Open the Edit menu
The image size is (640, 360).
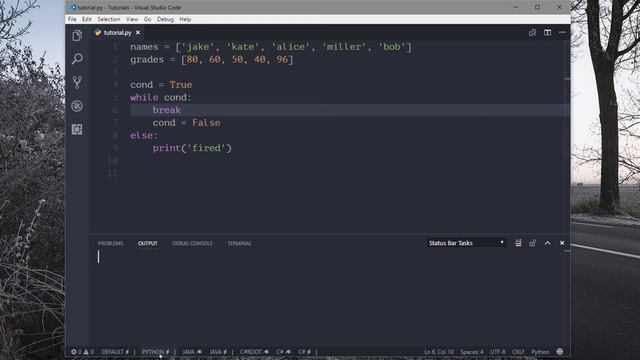pyautogui.click(x=87, y=19)
